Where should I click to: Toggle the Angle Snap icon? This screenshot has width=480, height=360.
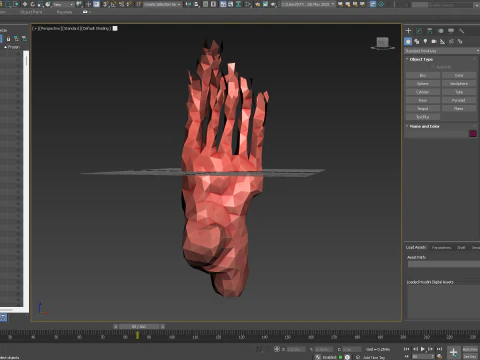(x=113, y=4)
